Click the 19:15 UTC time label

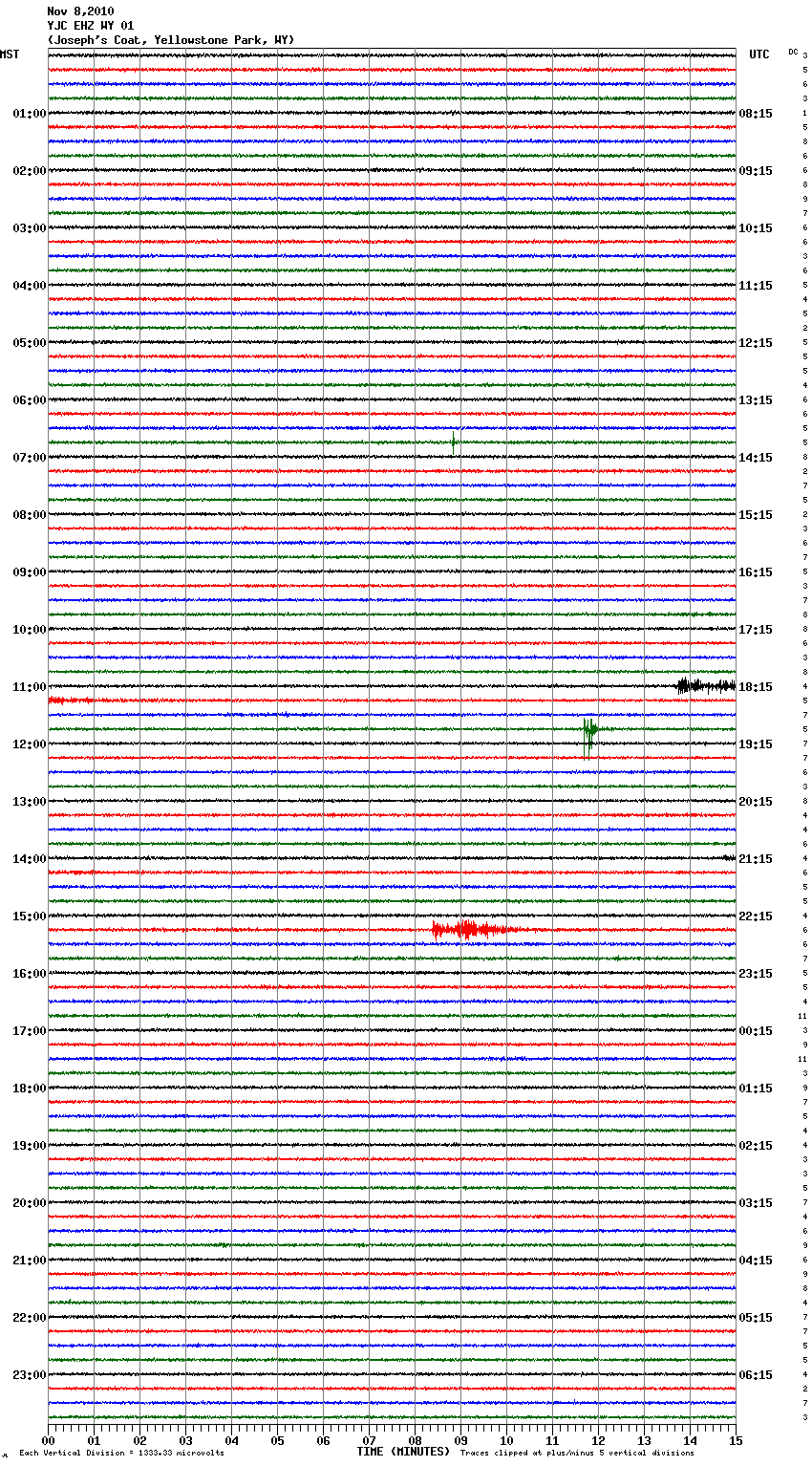tap(756, 744)
